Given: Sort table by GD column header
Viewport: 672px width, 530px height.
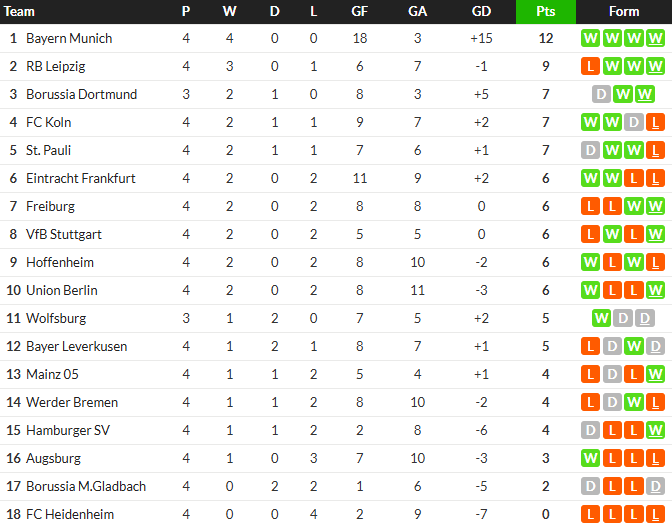Looking at the screenshot, I should (x=482, y=12).
